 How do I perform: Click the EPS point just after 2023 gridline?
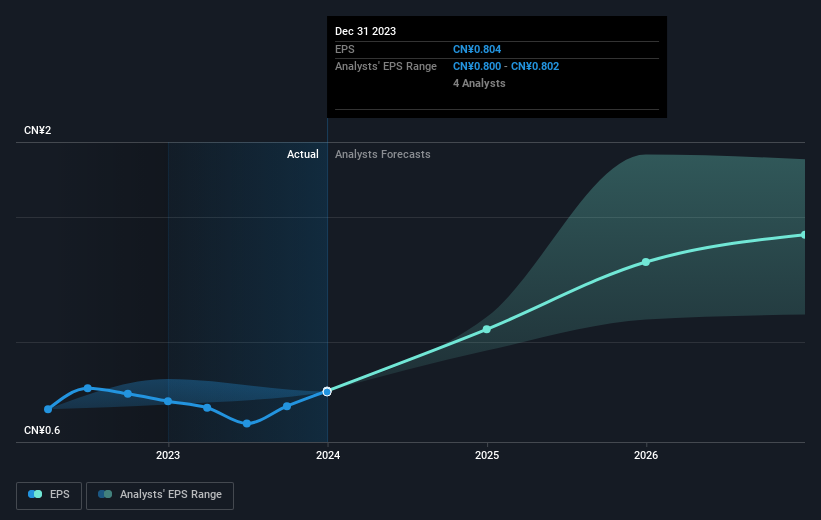[x=207, y=407]
